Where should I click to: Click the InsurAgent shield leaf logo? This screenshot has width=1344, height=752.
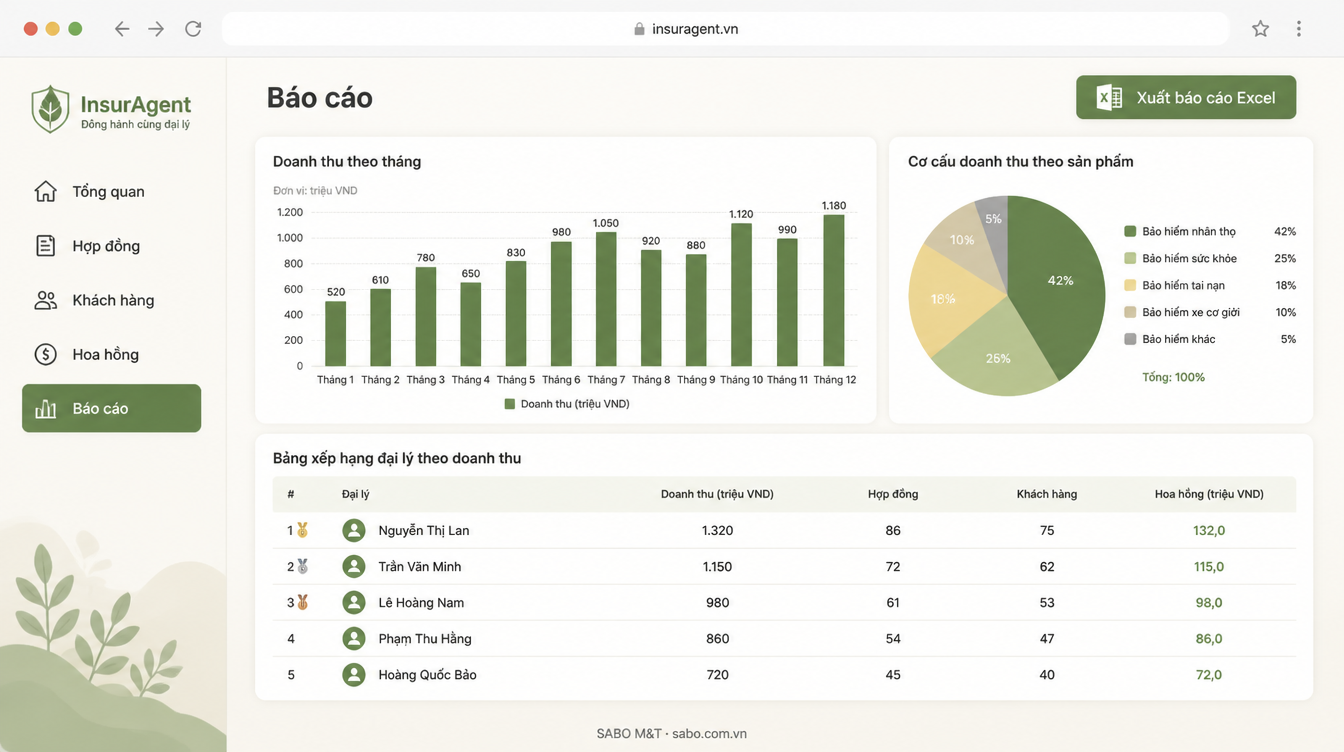point(50,109)
